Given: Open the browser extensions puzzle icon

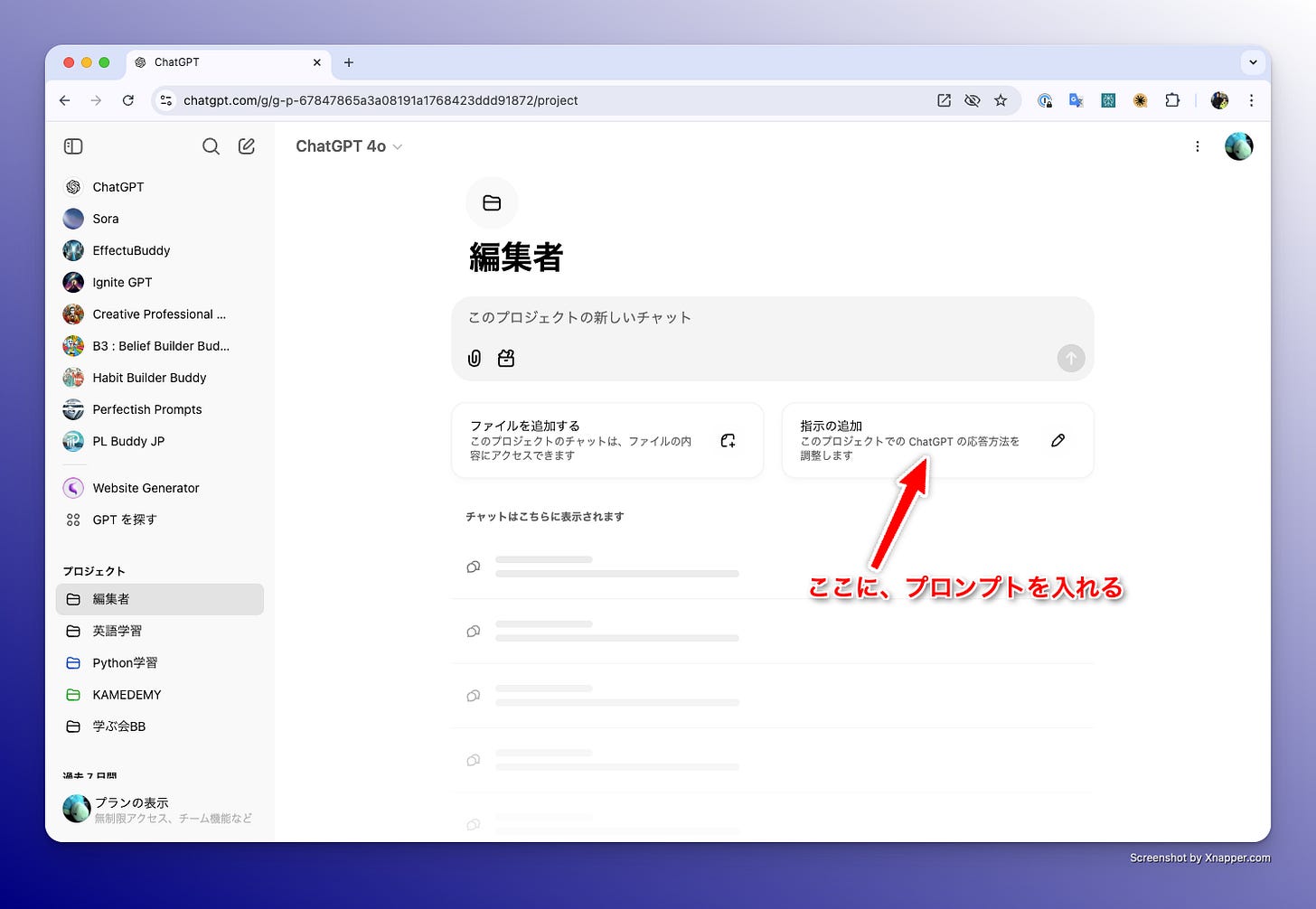Looking at the screenshot, I should [1172, 100].
